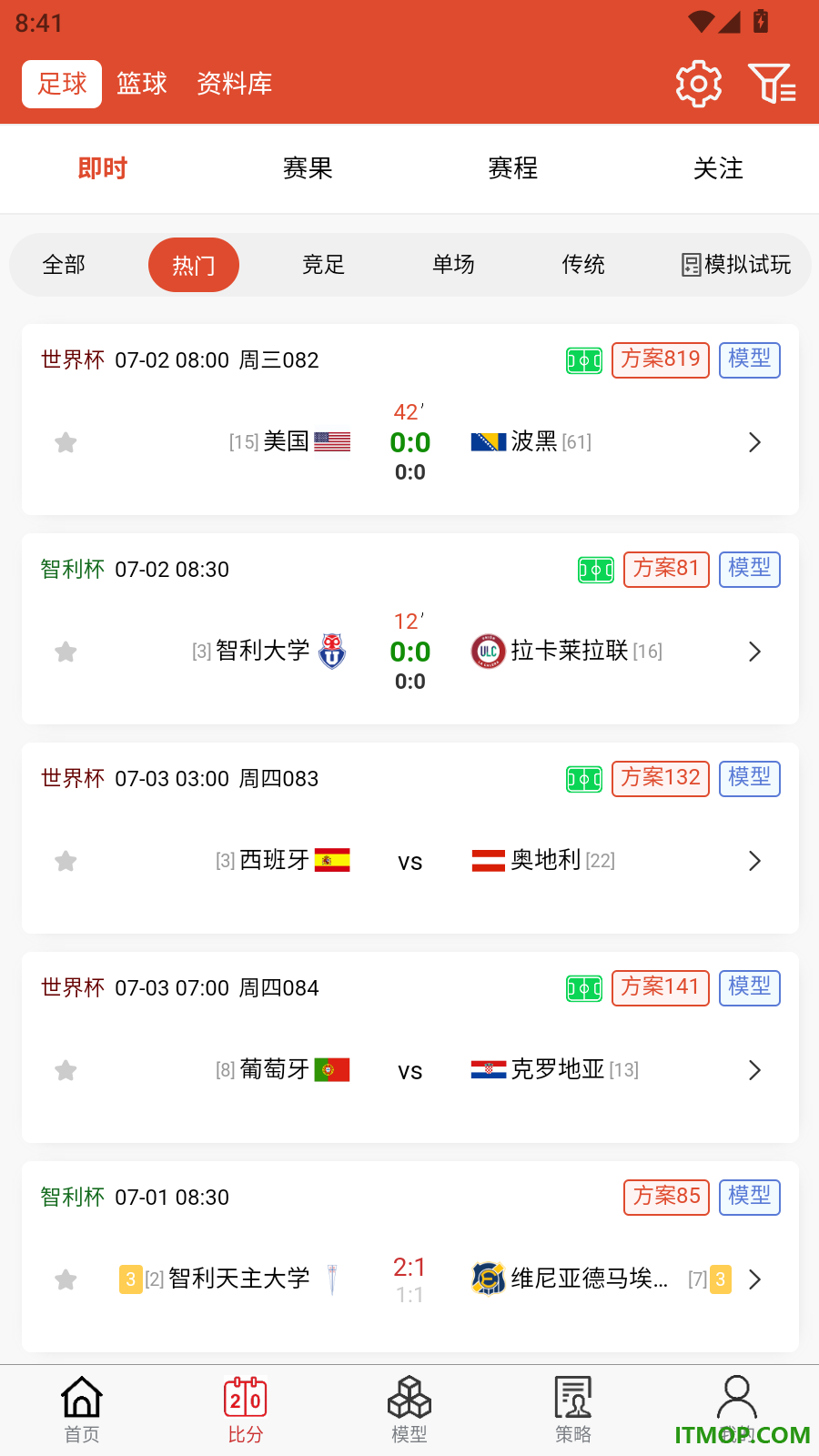Switch to the 赛果 tab

coord(308,168)
